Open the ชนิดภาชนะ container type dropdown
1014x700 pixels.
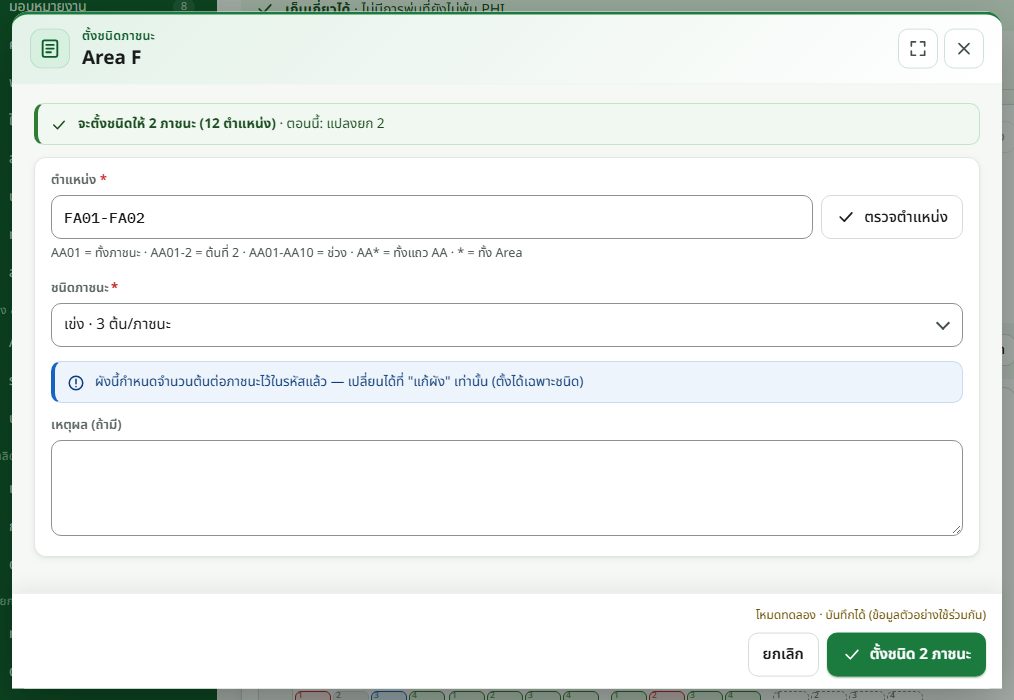506,325
